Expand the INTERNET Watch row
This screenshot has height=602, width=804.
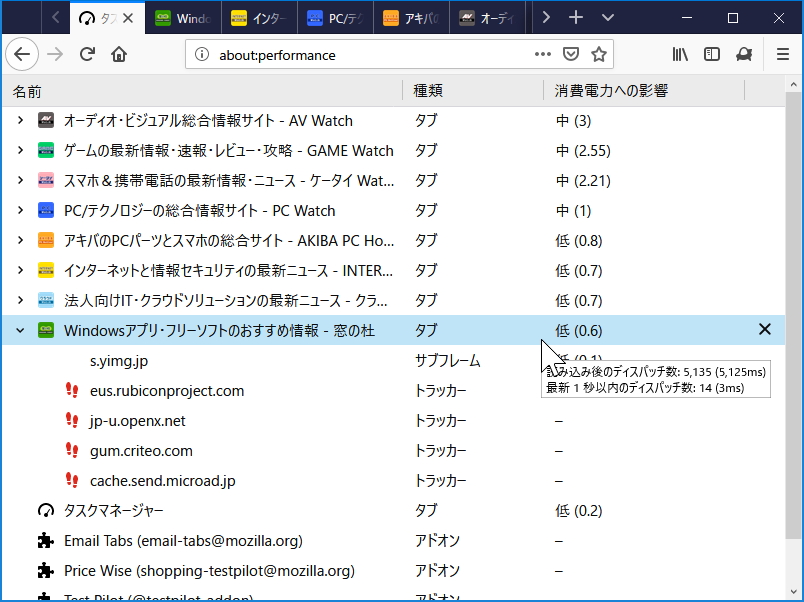coord(20,270)
